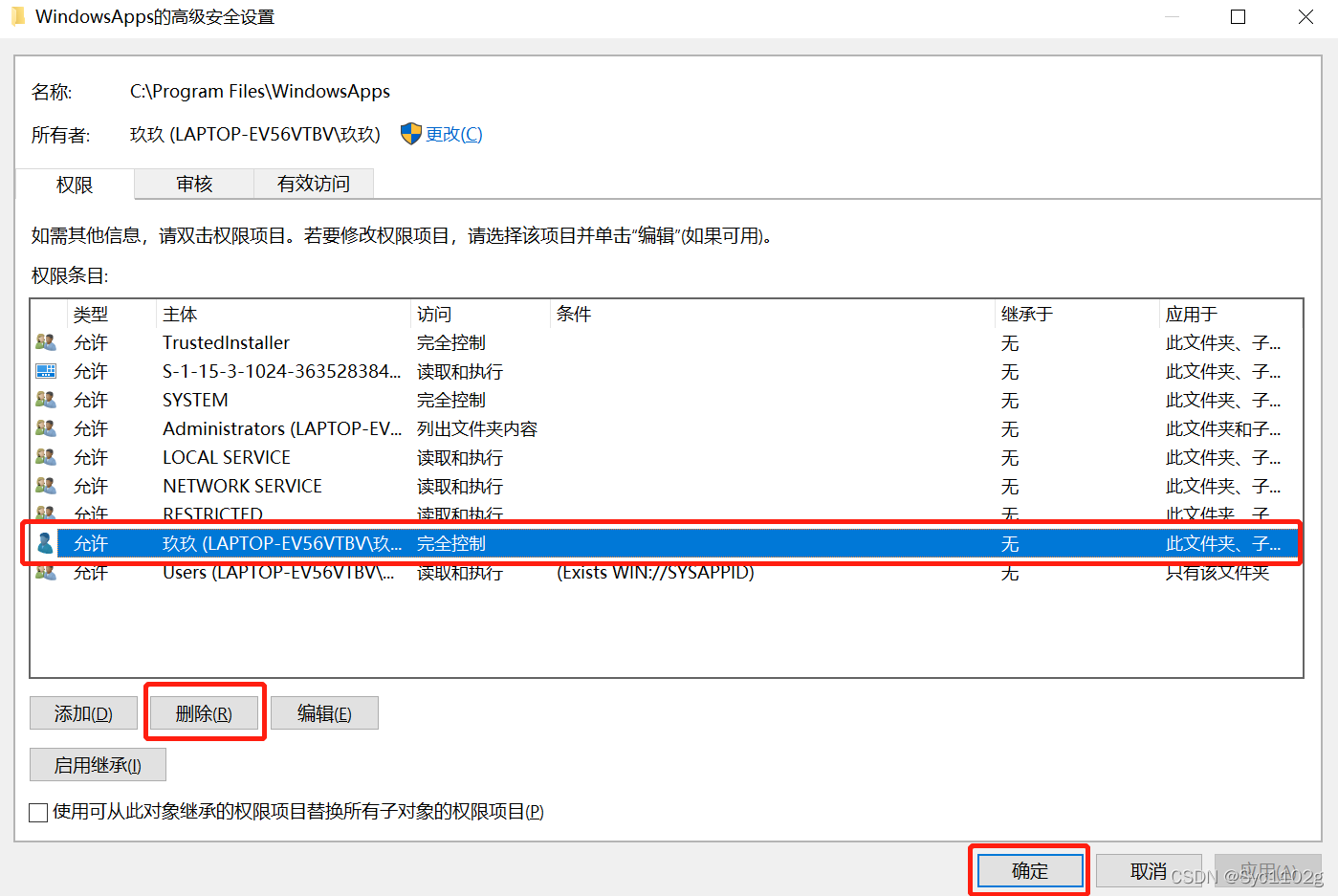Viewport: 1338px width, 896px height.
Task: Switch to the 审核 tab
Action: pyautogui.click(x=194, y=184)
